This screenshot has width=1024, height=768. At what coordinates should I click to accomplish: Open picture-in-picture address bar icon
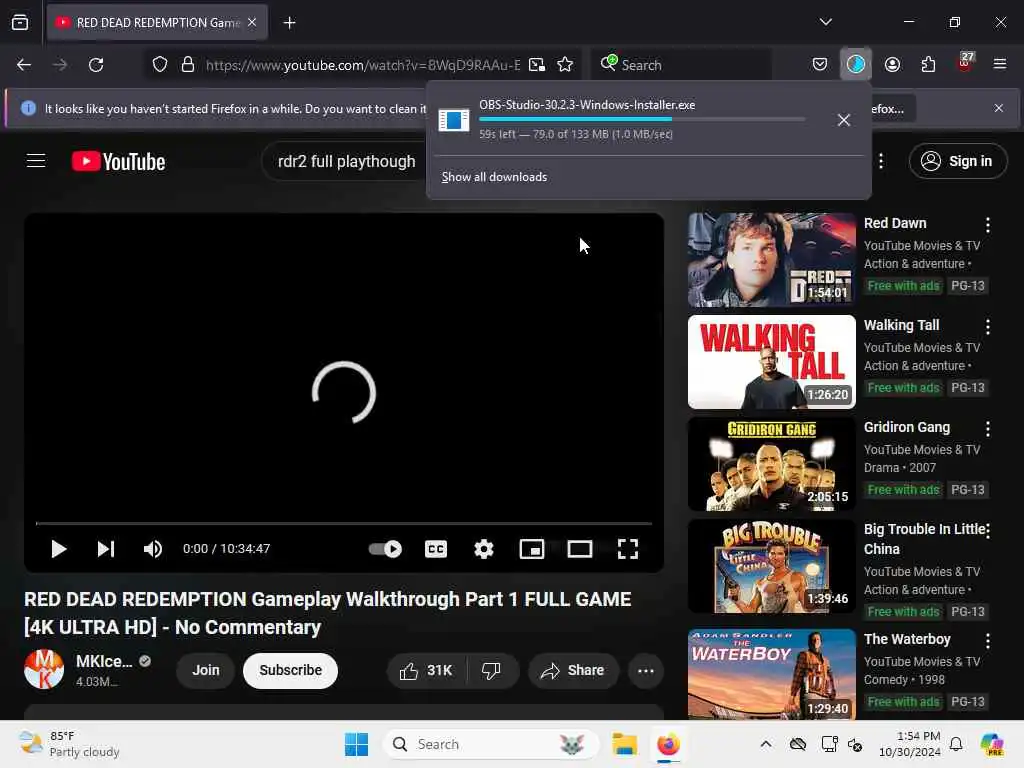[537, 65]
